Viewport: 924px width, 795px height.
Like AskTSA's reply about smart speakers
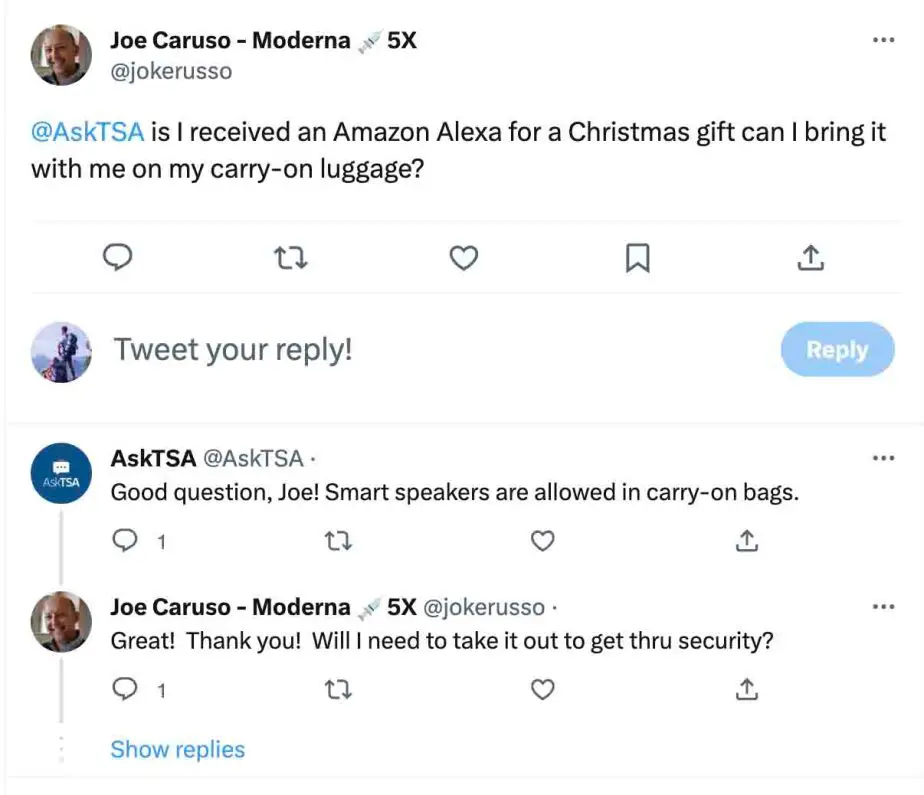[543, 541]
